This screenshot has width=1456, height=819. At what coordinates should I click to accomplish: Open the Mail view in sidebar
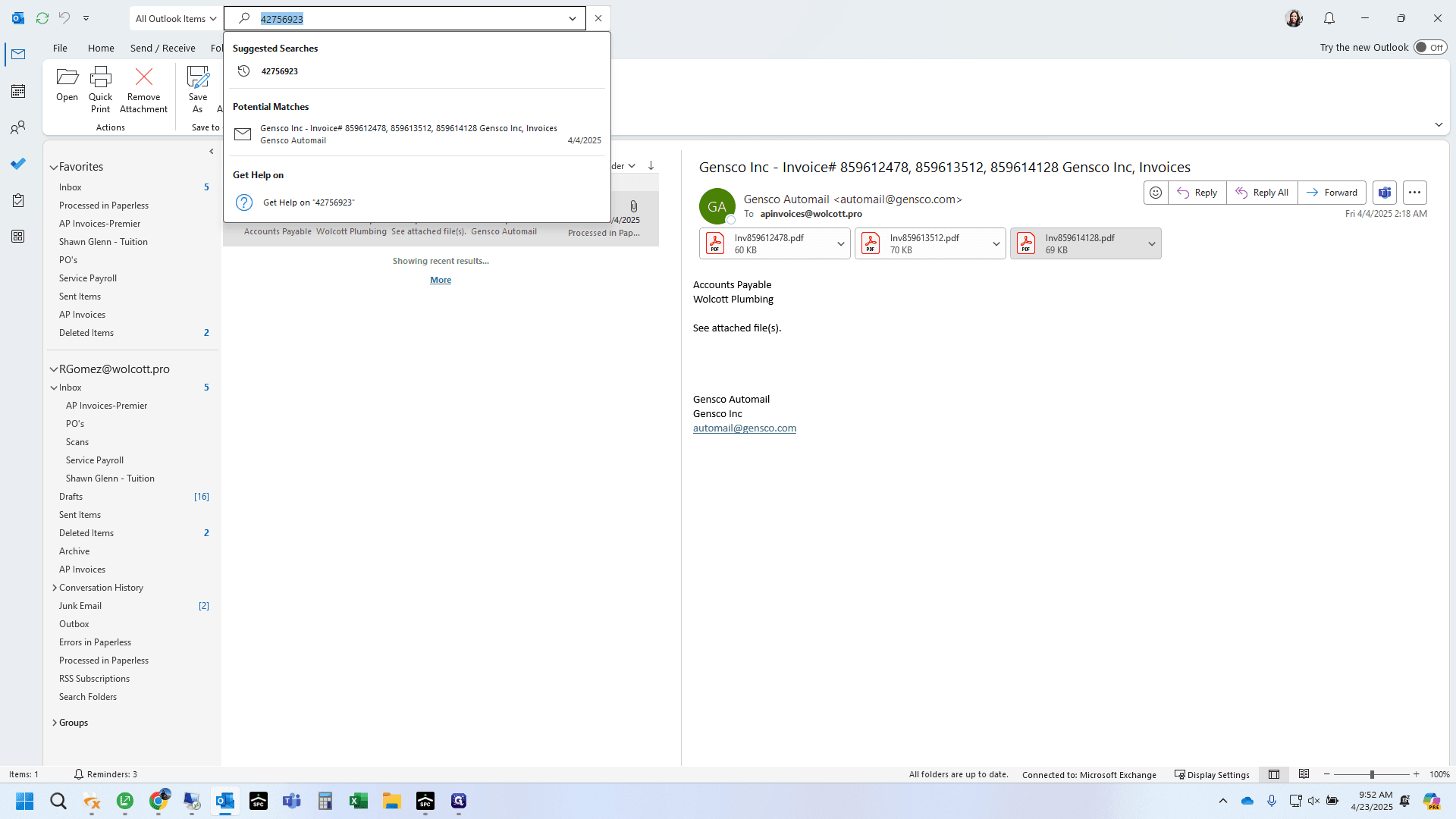[x=18, y=55]
